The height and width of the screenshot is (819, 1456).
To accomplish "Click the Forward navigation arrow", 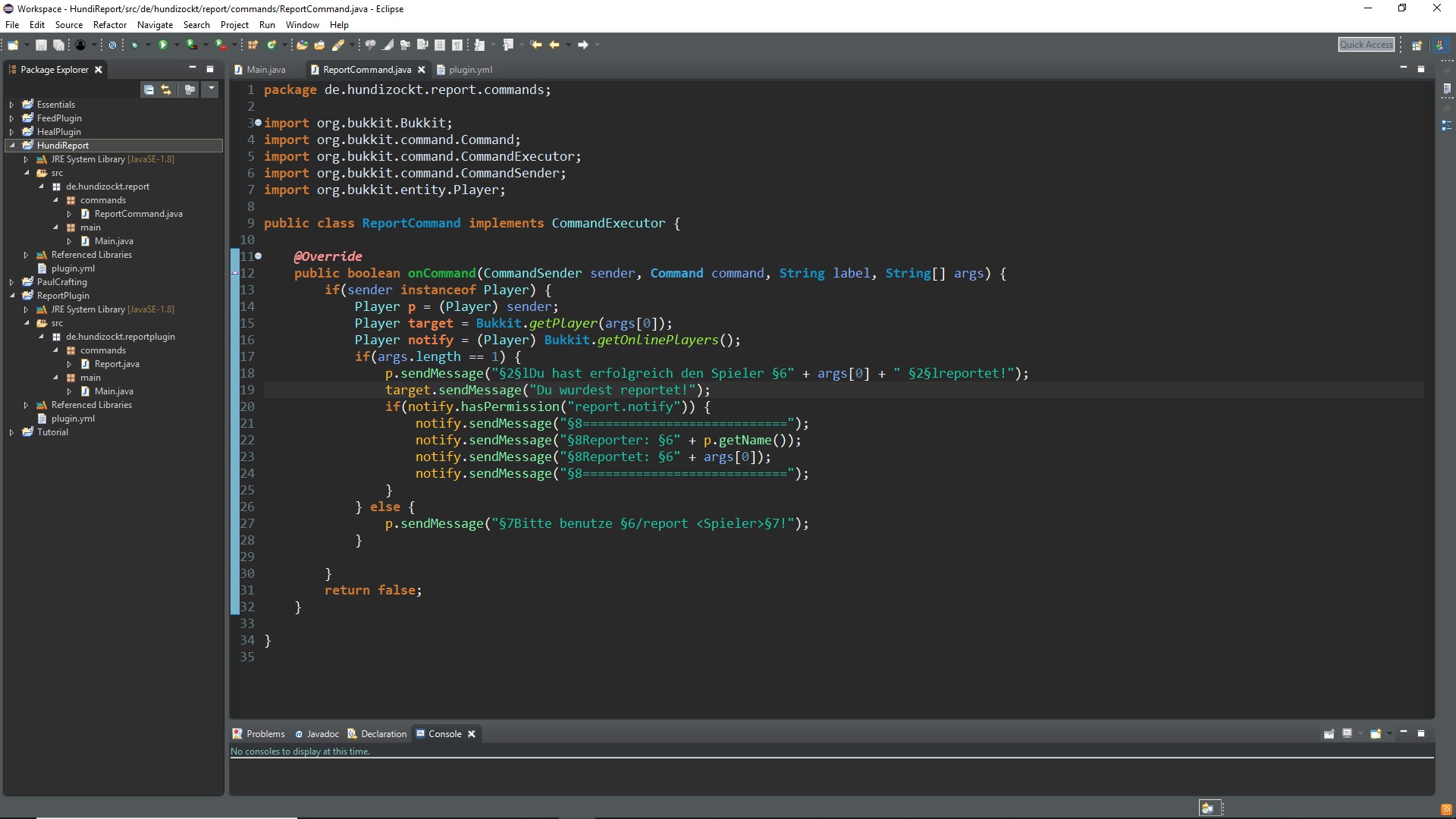I will tap(583, 45).
